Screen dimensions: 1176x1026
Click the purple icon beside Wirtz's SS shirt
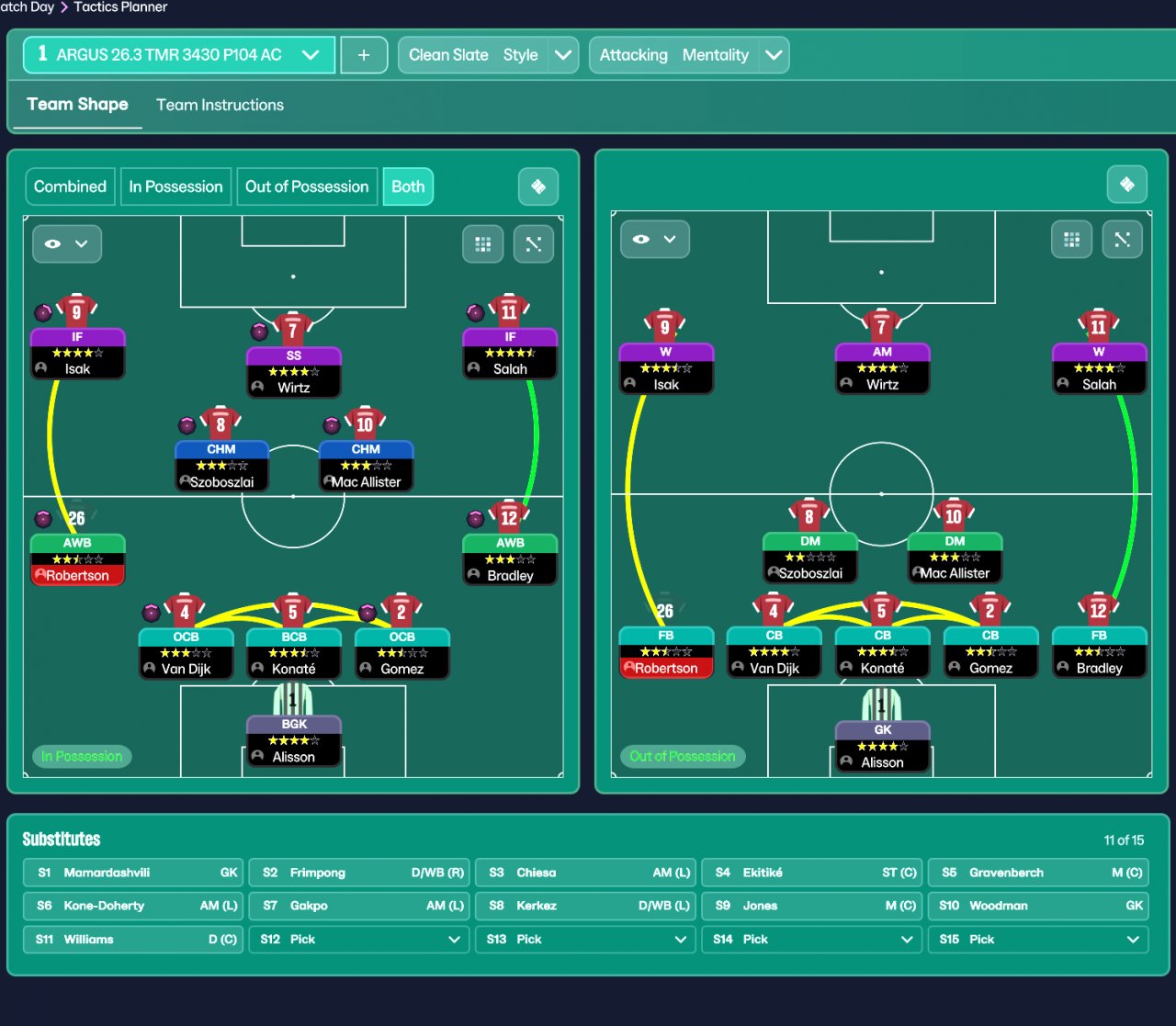point(259,331)
